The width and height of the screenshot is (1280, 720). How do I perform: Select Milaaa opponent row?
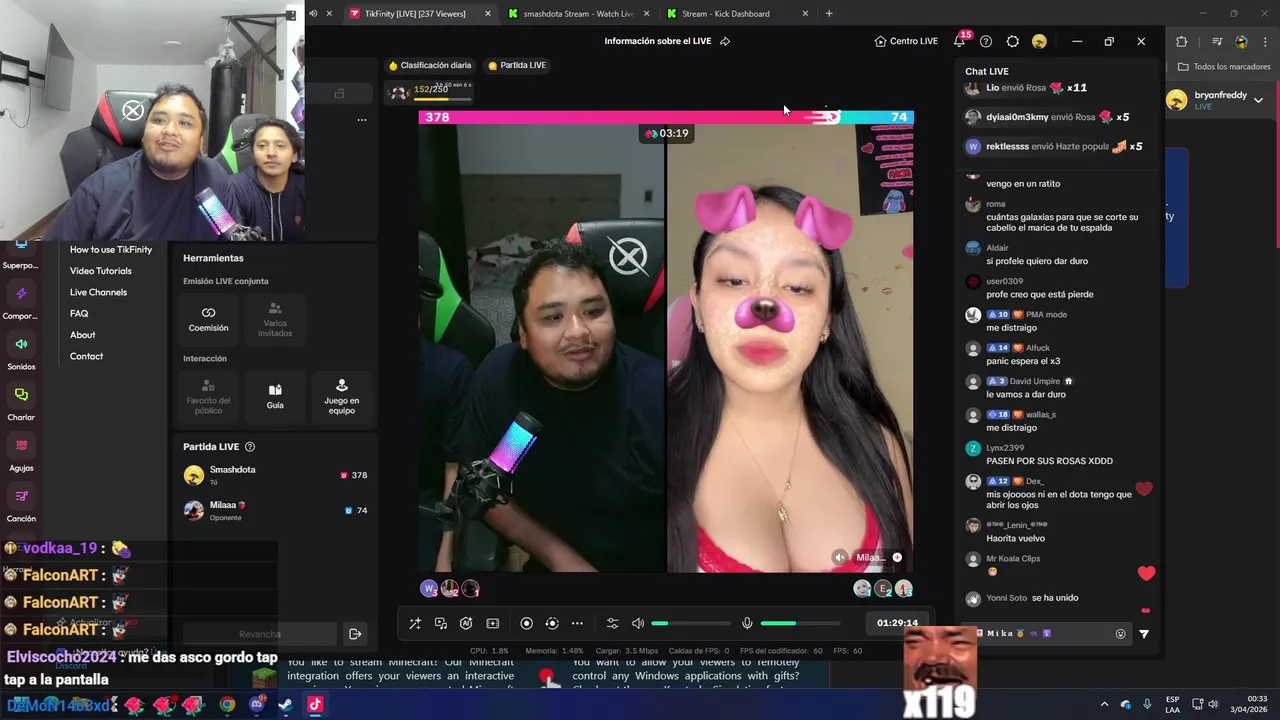pyautogui.click(x=275, y=510)
